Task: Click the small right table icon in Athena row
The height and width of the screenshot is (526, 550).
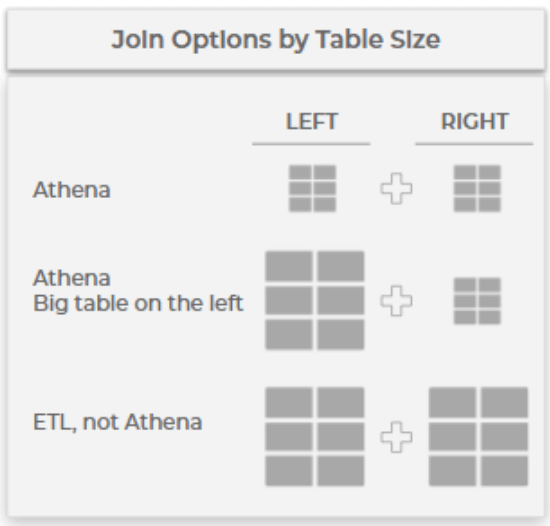Action: 477,189
